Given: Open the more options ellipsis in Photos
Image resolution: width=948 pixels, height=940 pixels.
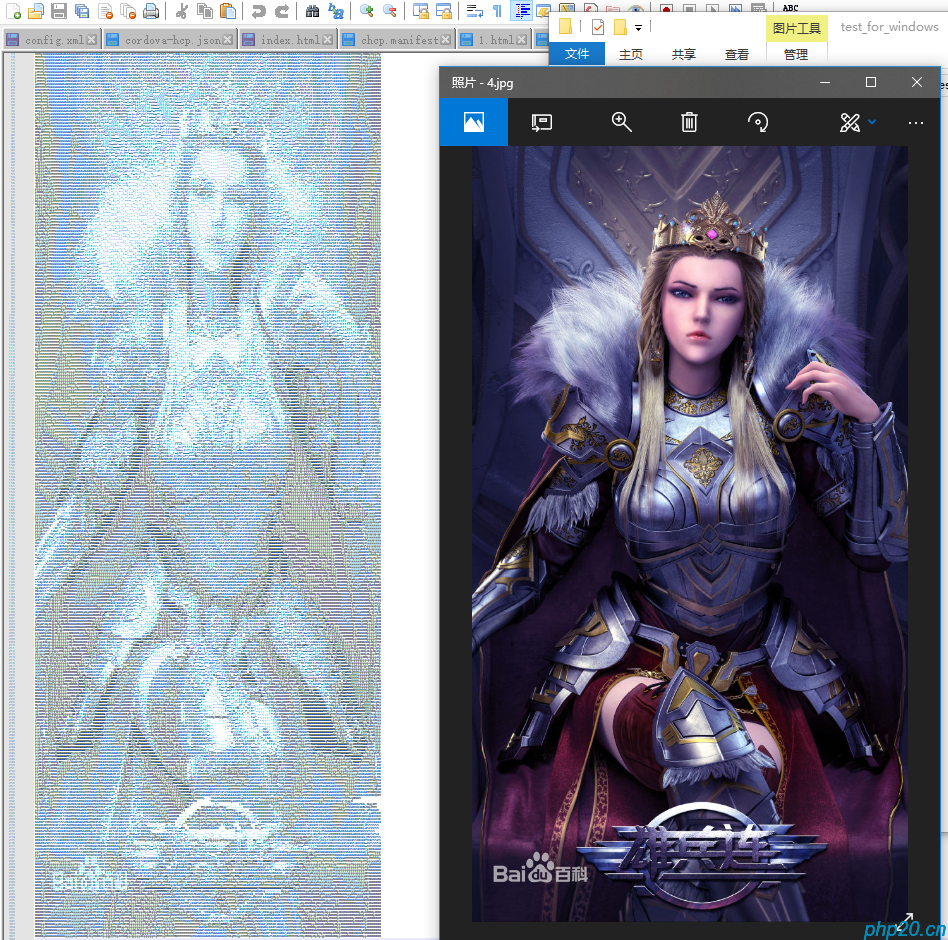Looking at the screenshot, I should 916,123.
